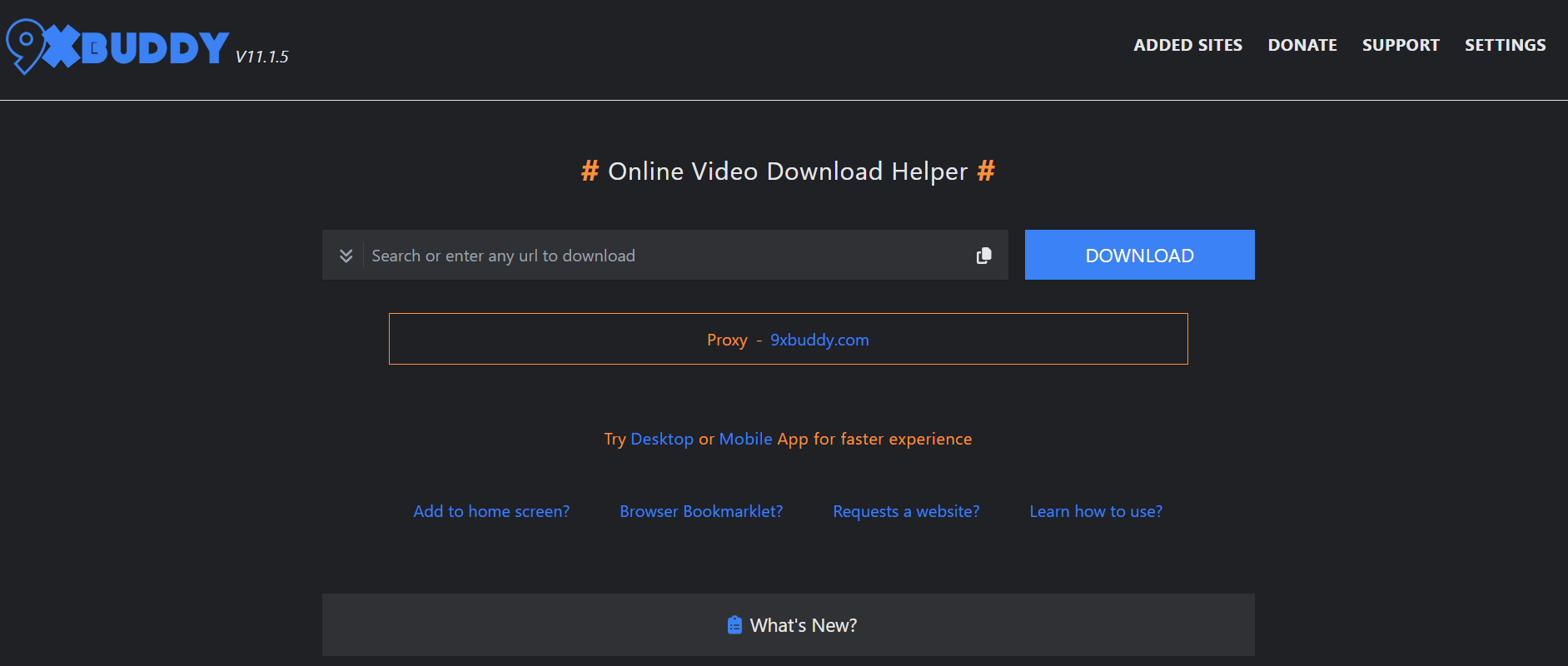Click the paste clipboard icon in search box
This screenshot has height=666, width=1568.
[x=983, y=256]
